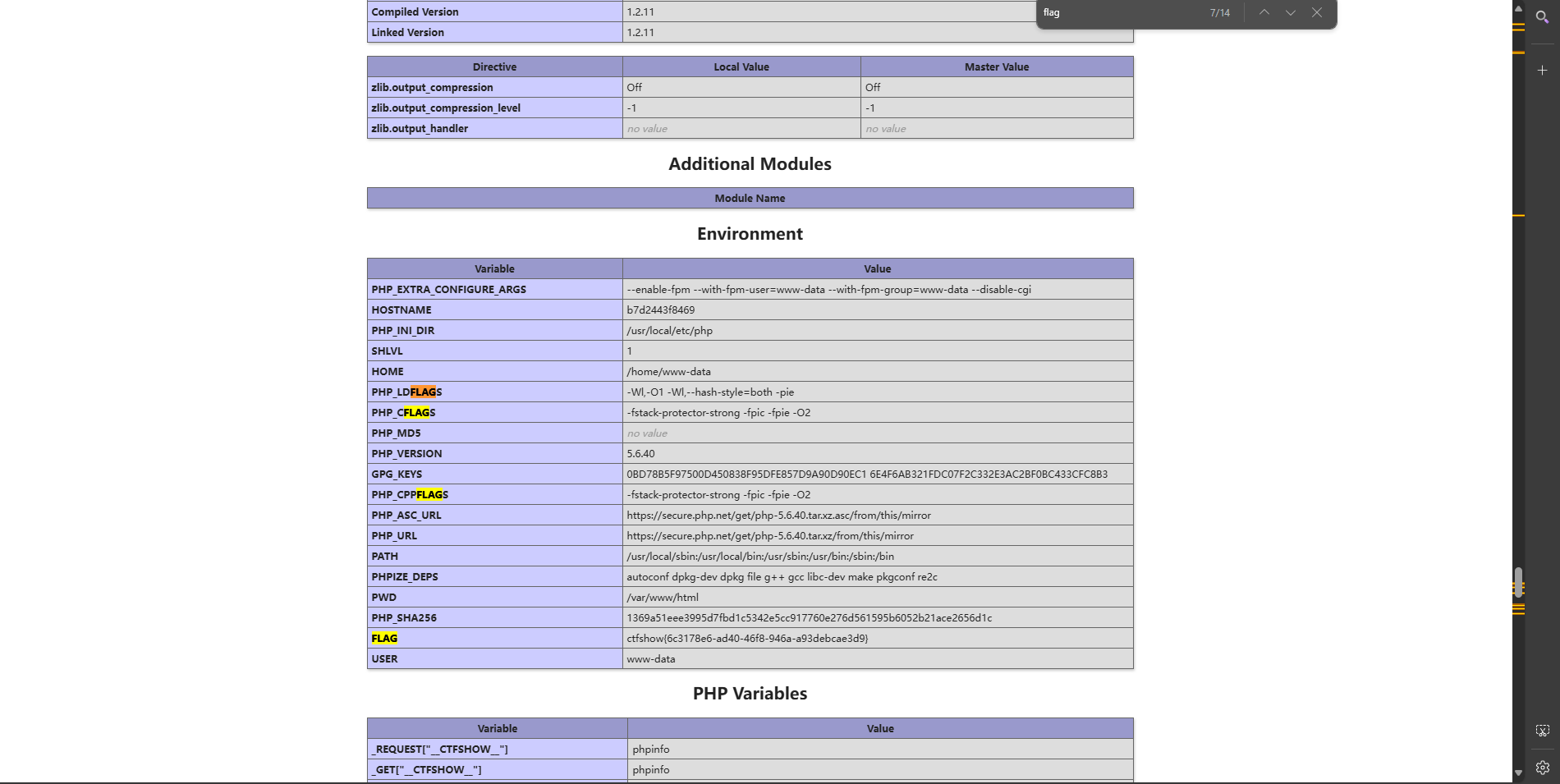Close the find bar
This screenshot has width=1560, height=784.
click(x=1316, y=12)
